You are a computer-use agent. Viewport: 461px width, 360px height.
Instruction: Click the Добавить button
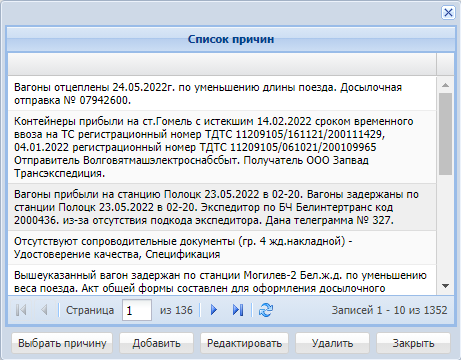point(156,343)
